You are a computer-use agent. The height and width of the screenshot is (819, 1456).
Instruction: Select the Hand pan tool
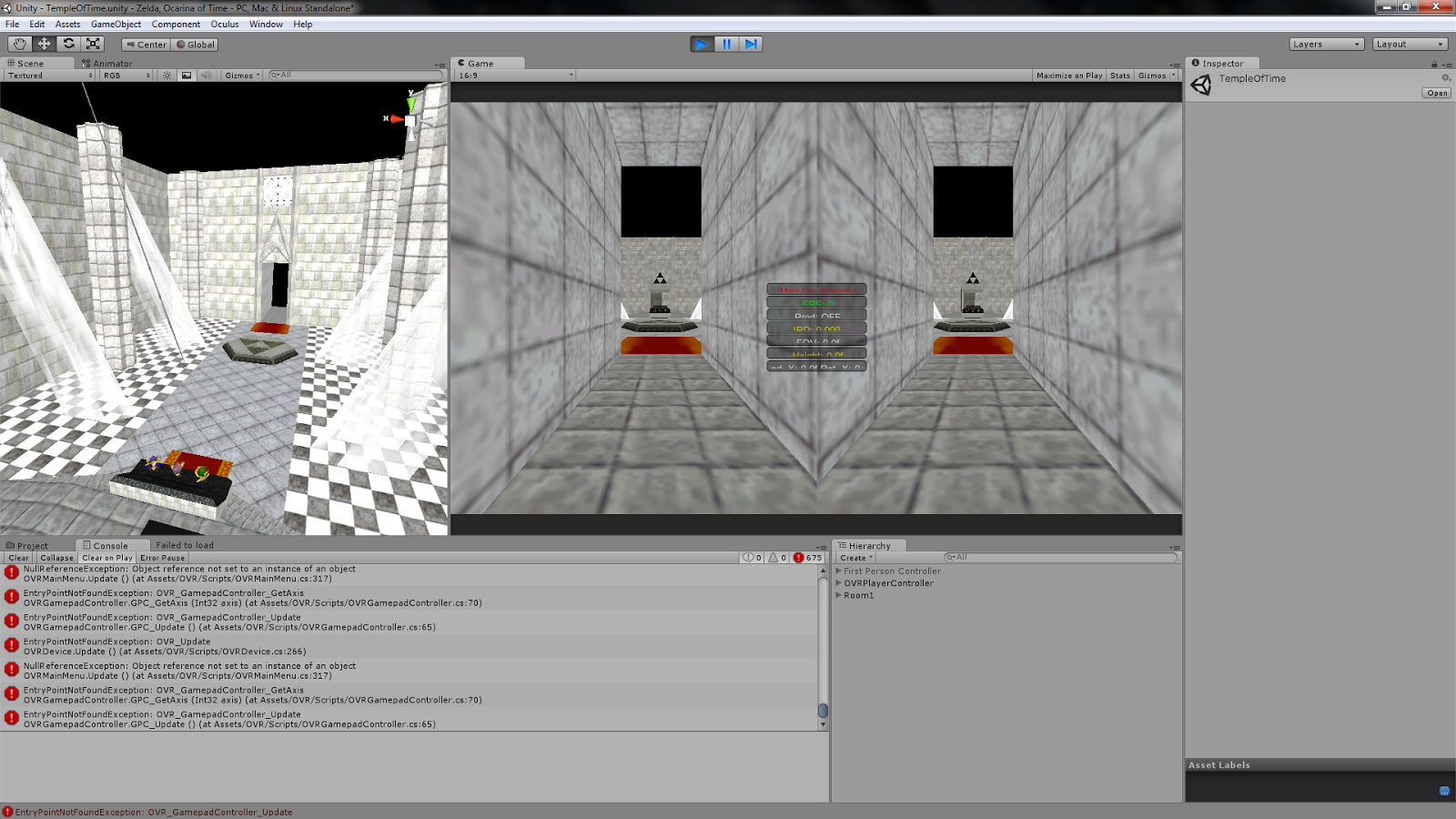pyautogui.click(x=19, y=44)
